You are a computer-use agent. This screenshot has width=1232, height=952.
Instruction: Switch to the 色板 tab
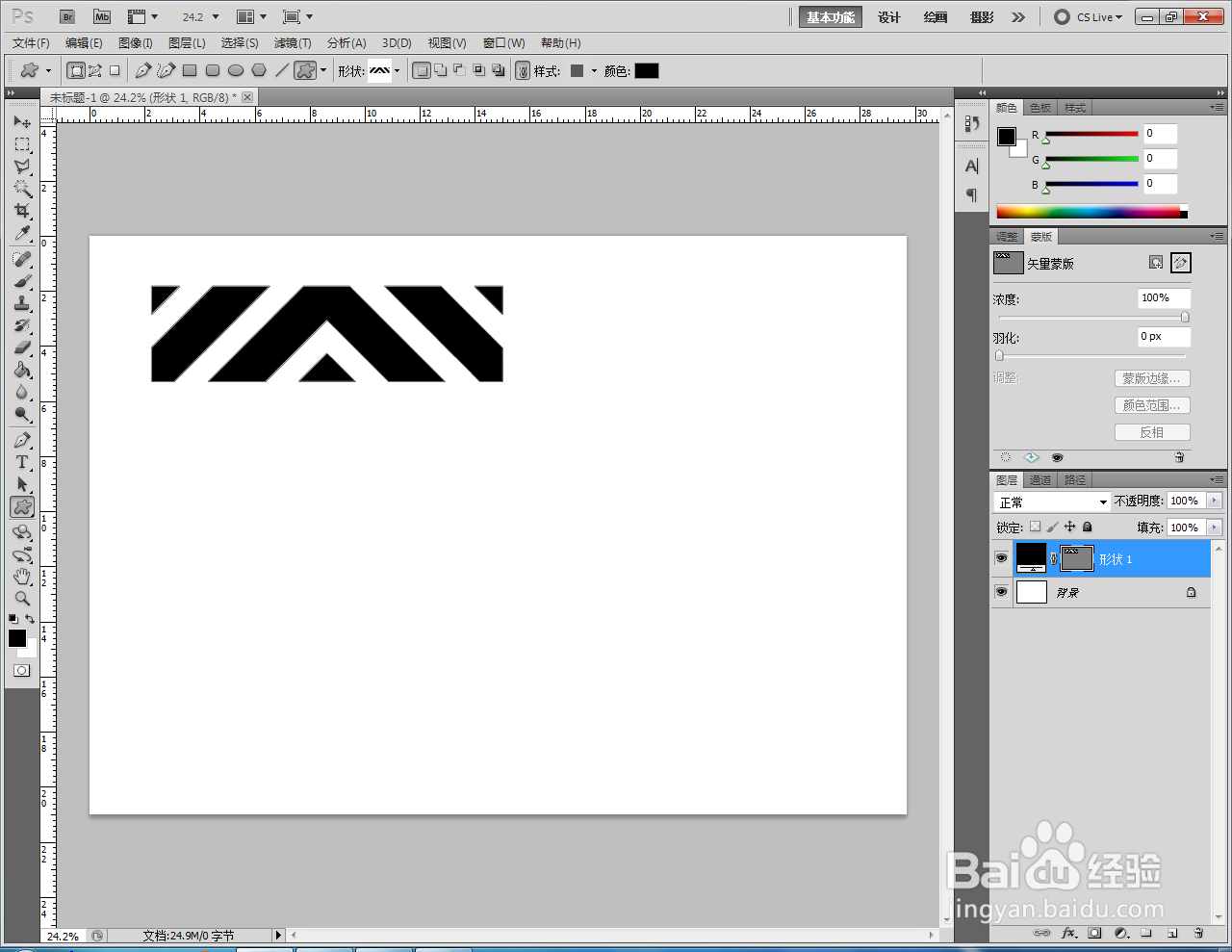coord(1040,108)
